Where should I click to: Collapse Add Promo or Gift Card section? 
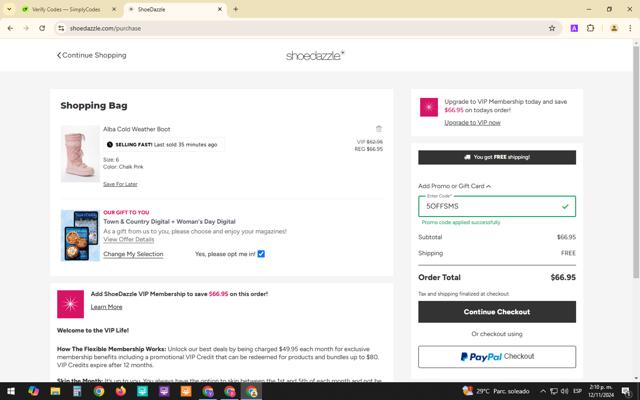click(454, 186)
